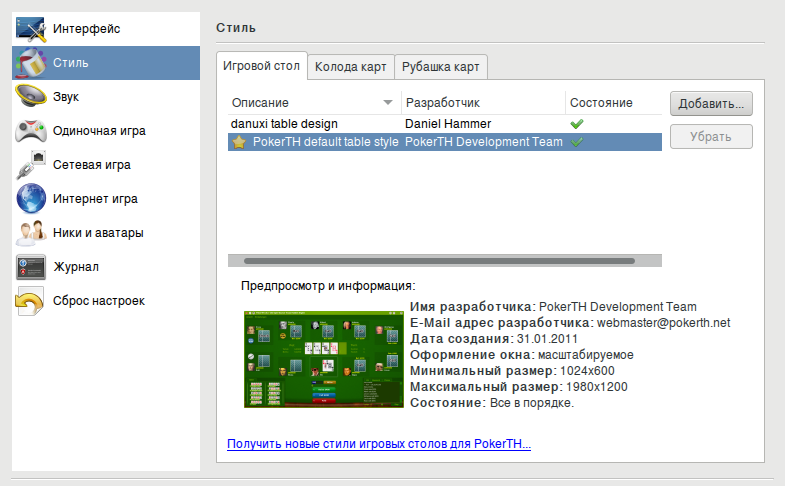Click the Интернет игра globe icon
The height and width of the screenshot is (486, 785).
tap(31, 199)
